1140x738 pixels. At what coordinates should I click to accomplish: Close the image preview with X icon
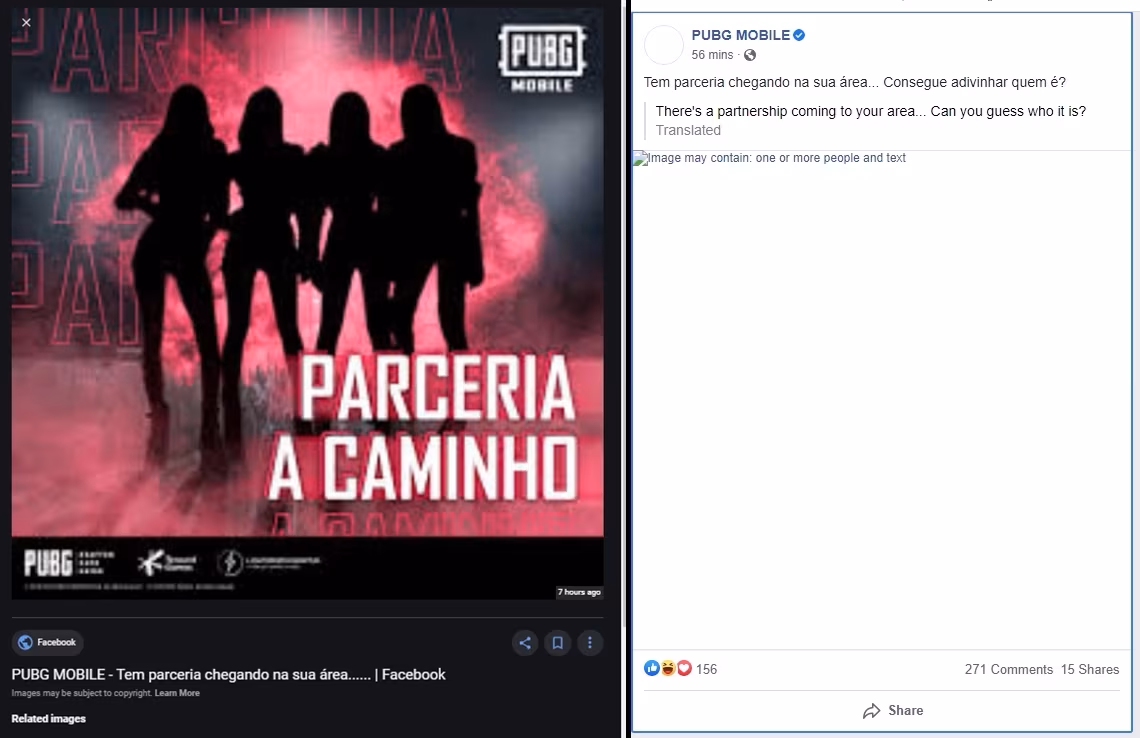coord(26,23)
